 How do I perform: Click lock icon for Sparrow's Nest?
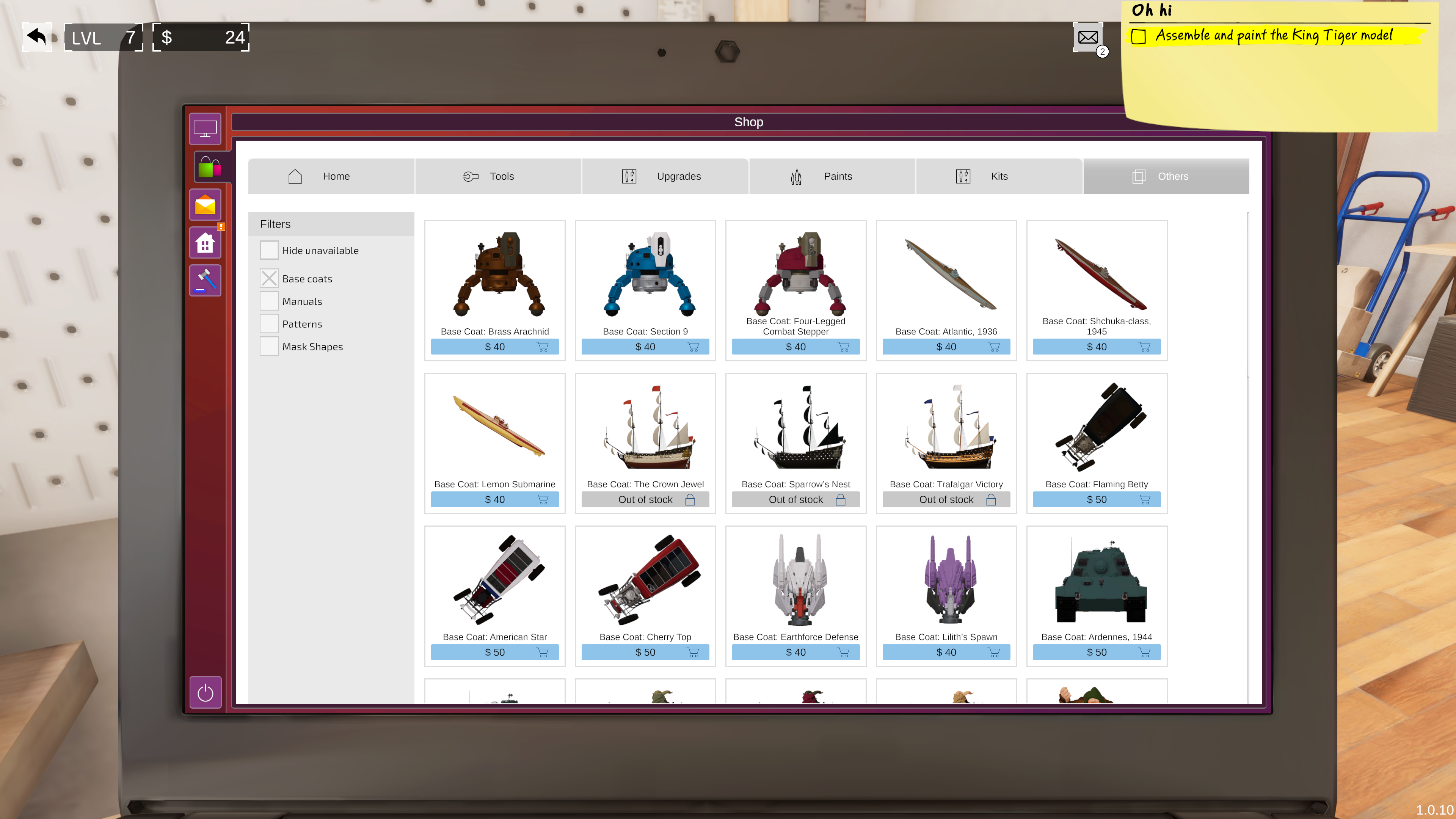click(x=841, y=500)
